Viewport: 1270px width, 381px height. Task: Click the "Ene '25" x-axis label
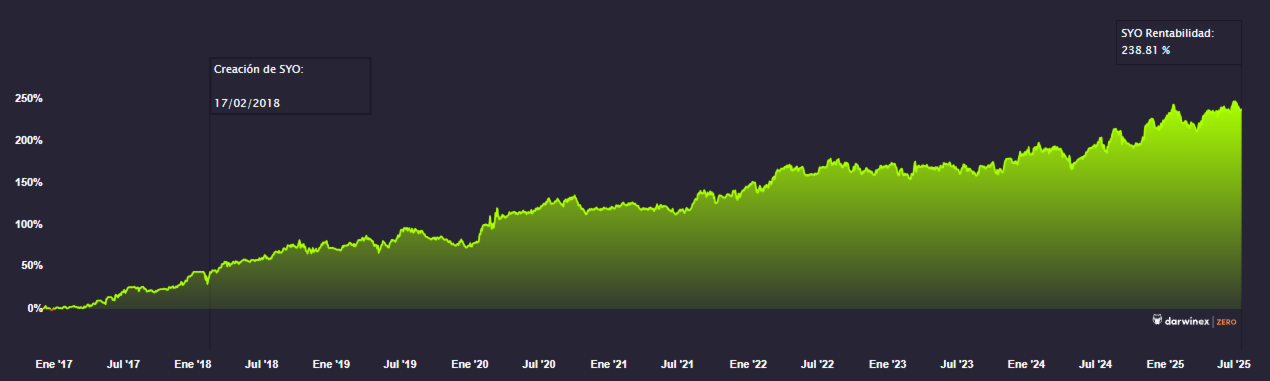point(1164,364)
